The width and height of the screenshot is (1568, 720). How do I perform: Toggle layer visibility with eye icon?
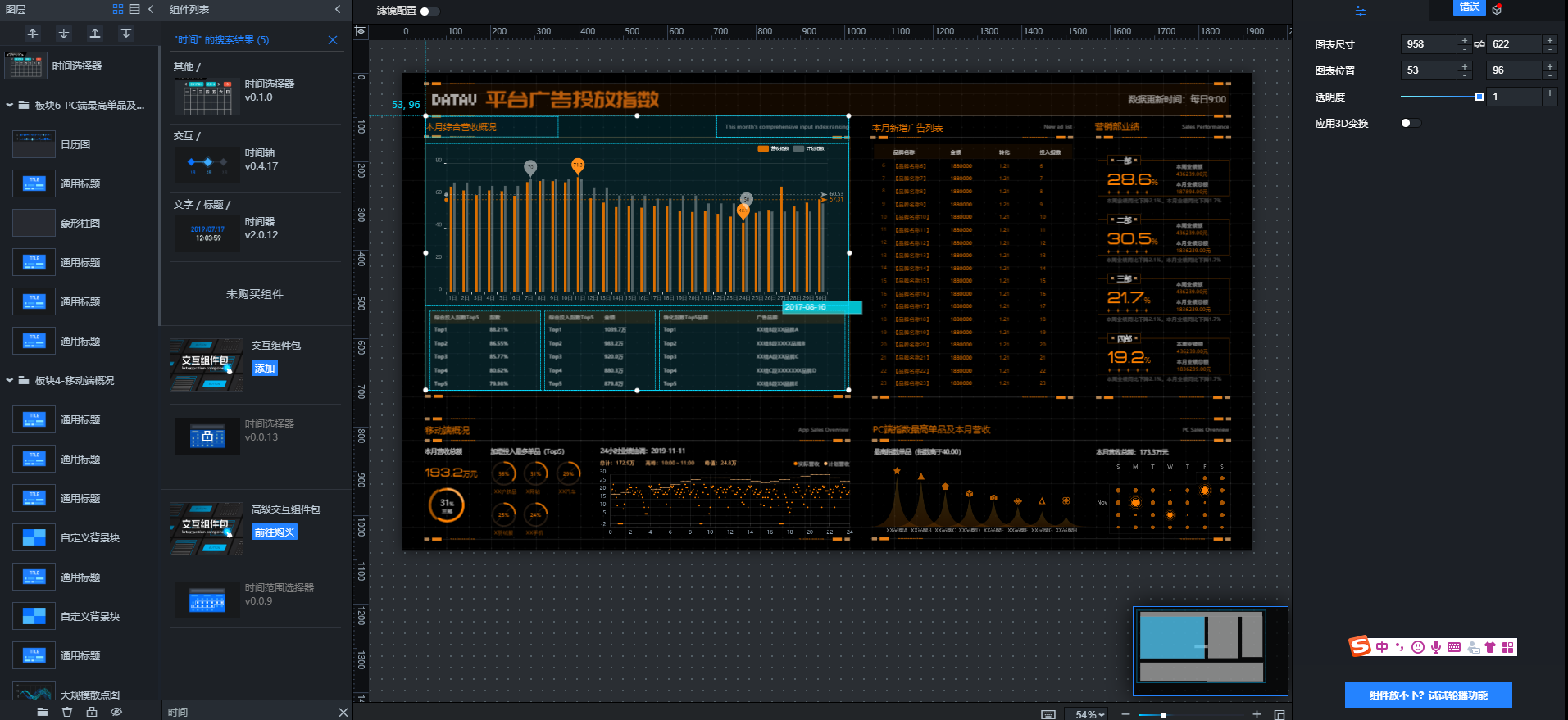click(x=116, y=712)
